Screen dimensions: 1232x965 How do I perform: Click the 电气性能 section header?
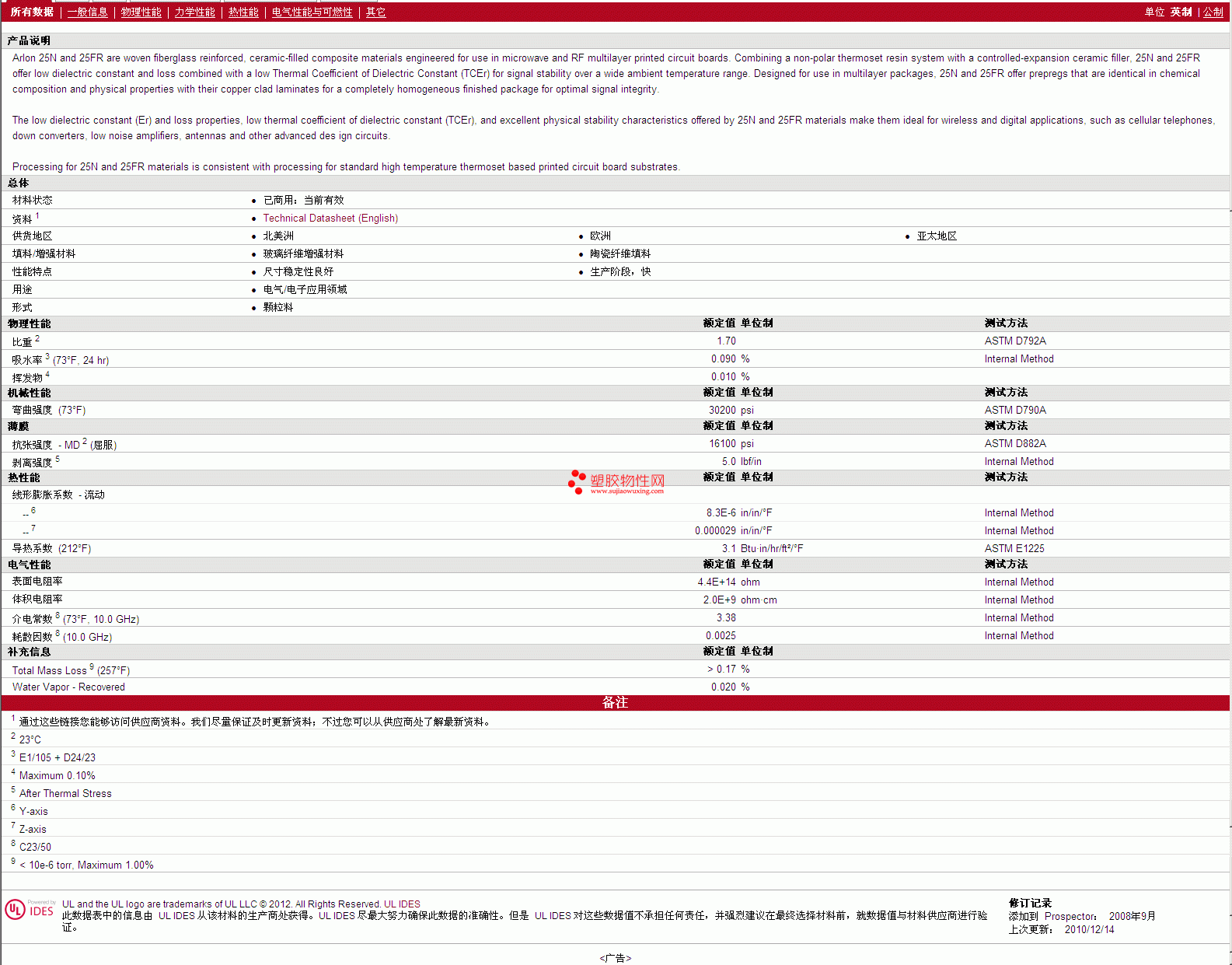29,565
